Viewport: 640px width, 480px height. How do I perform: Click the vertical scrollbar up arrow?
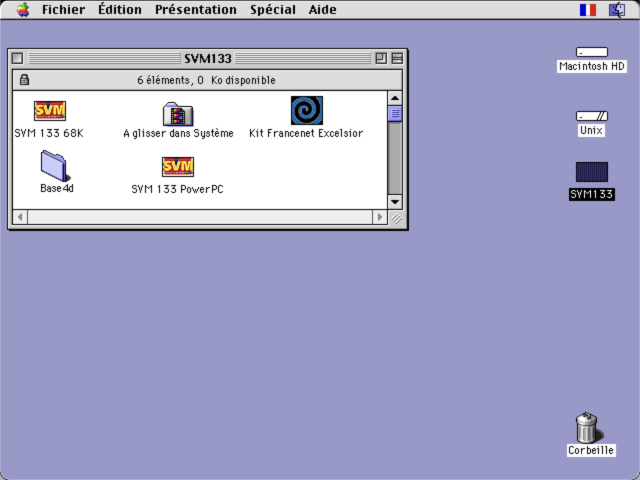[x=395, y=98]
